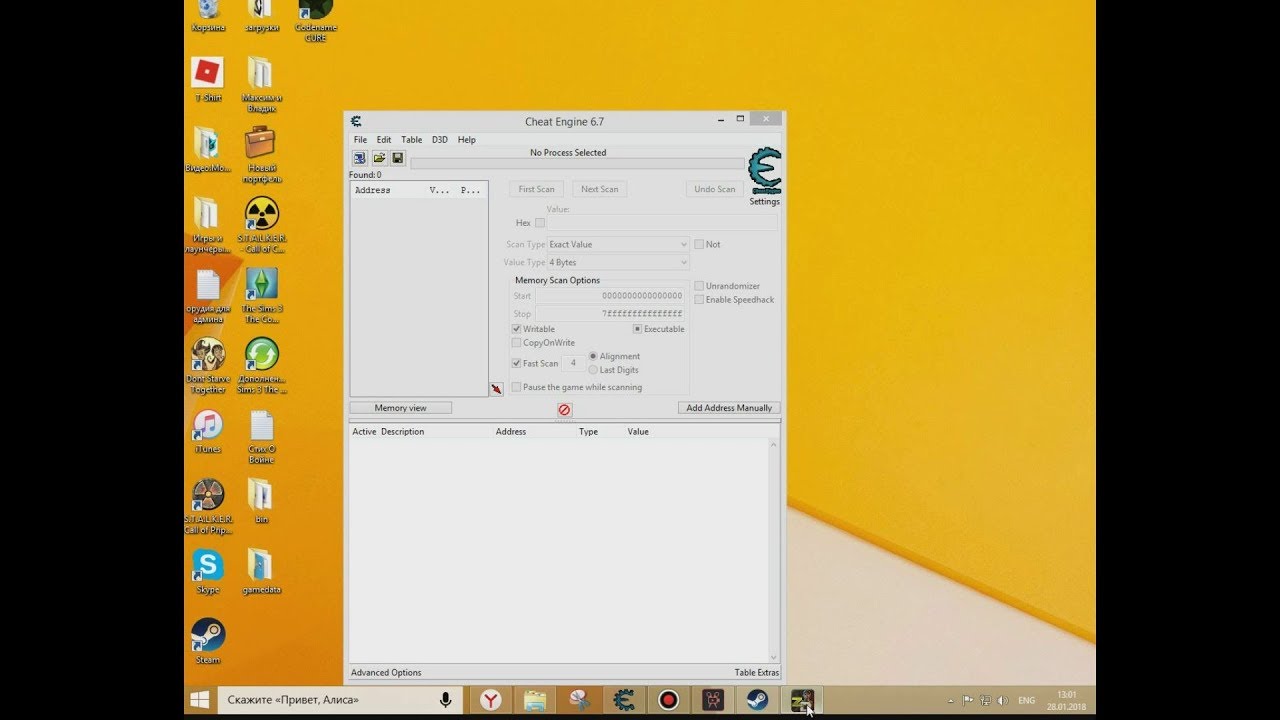Show hidden system tray icons arrow

tap(952, 700)
